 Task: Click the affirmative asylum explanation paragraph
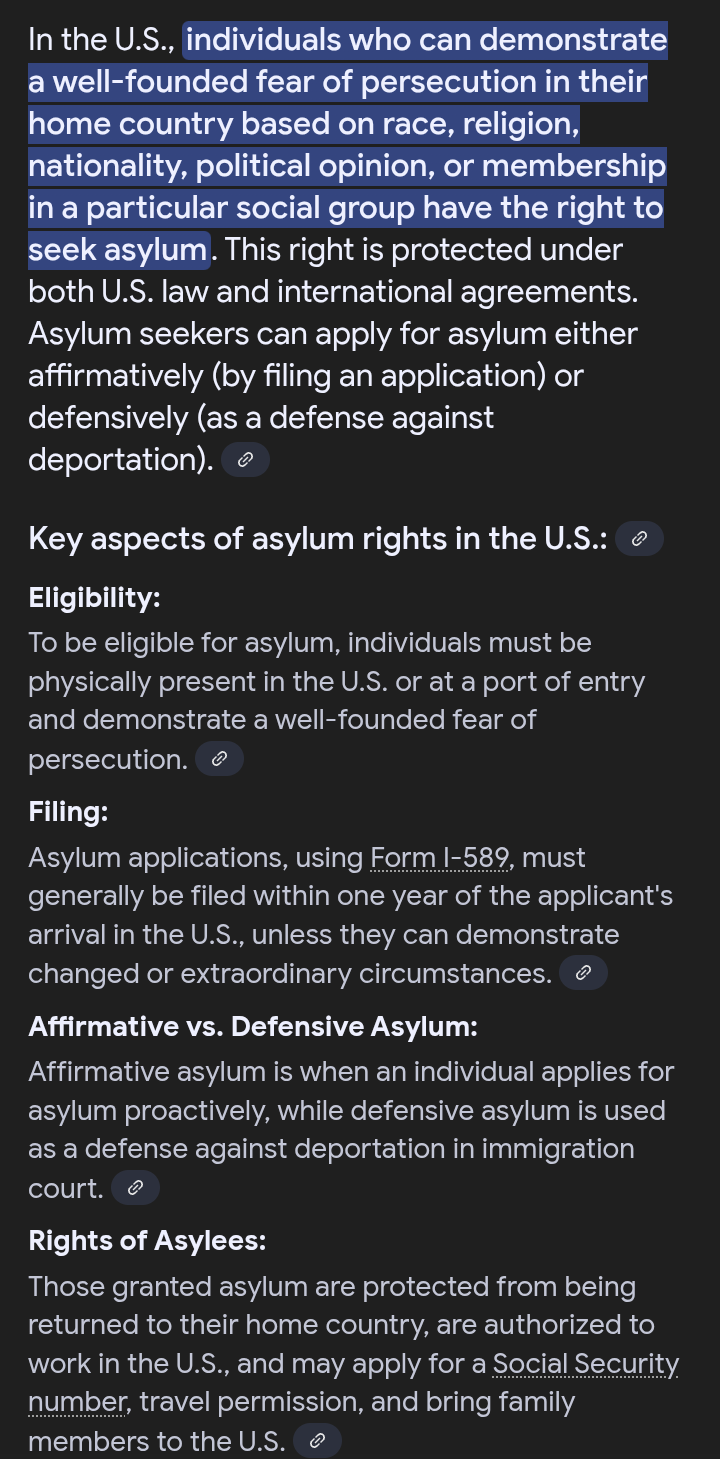(x=351, y=1130)
